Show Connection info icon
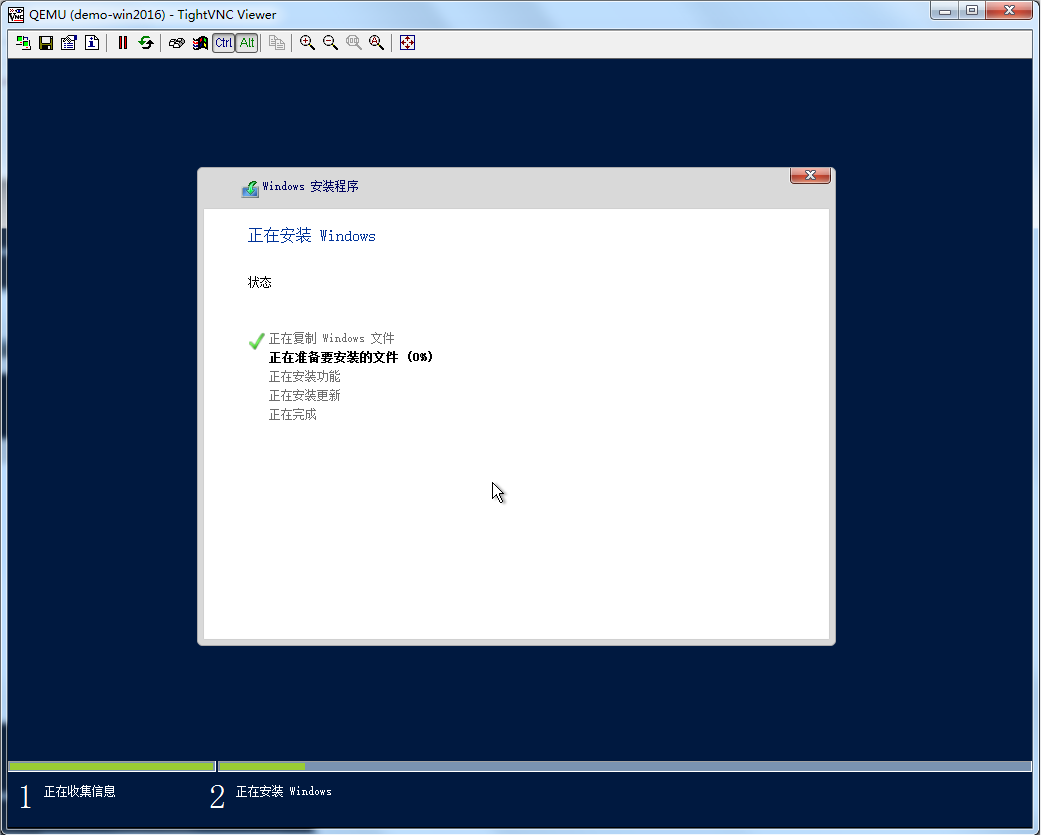This screenshot has height=835, width=1041. tap(92, 43)
